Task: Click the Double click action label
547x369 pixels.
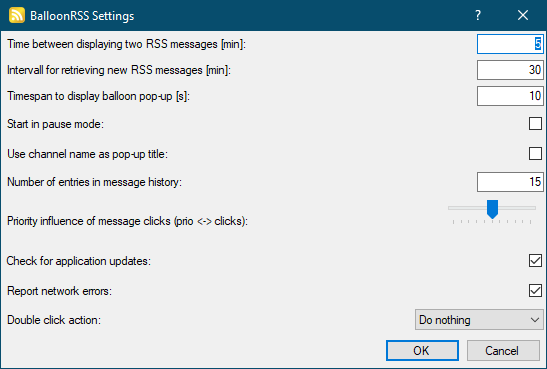Action: (x=54, y=320)
